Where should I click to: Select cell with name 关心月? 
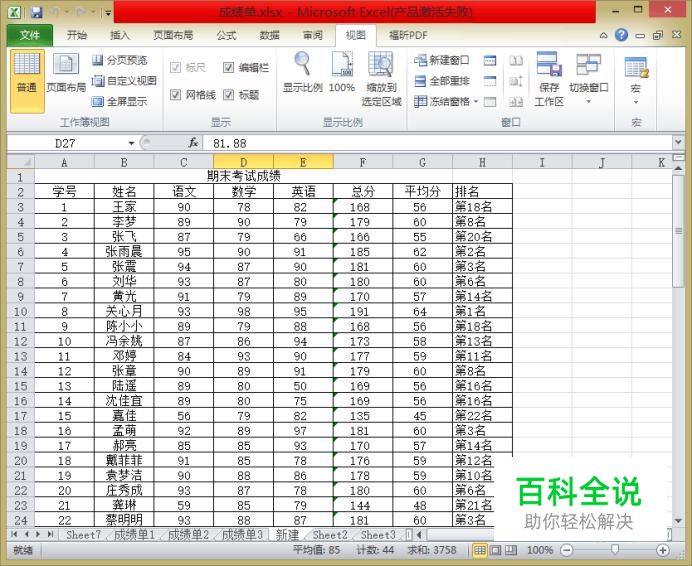[x=124, y=311]
